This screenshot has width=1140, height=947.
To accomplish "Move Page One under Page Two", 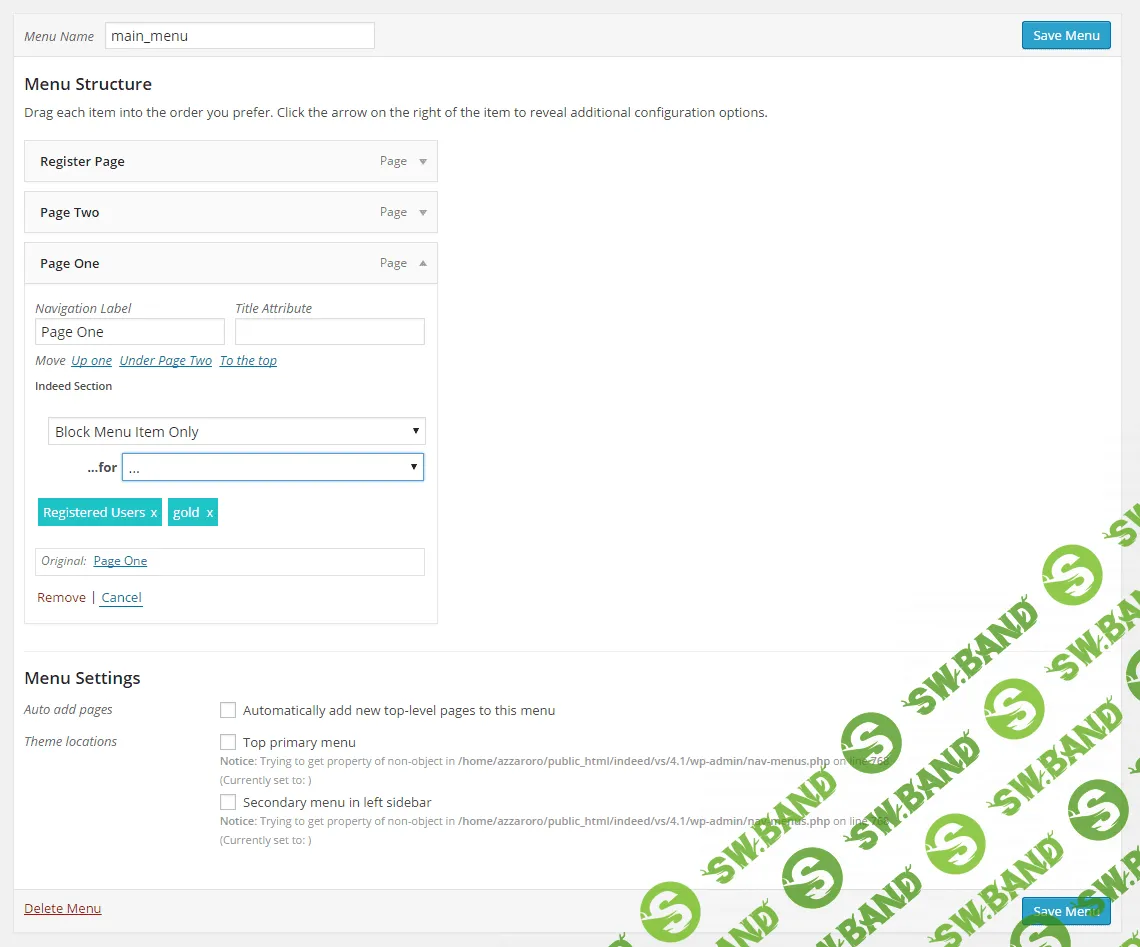I will (166, 361).
